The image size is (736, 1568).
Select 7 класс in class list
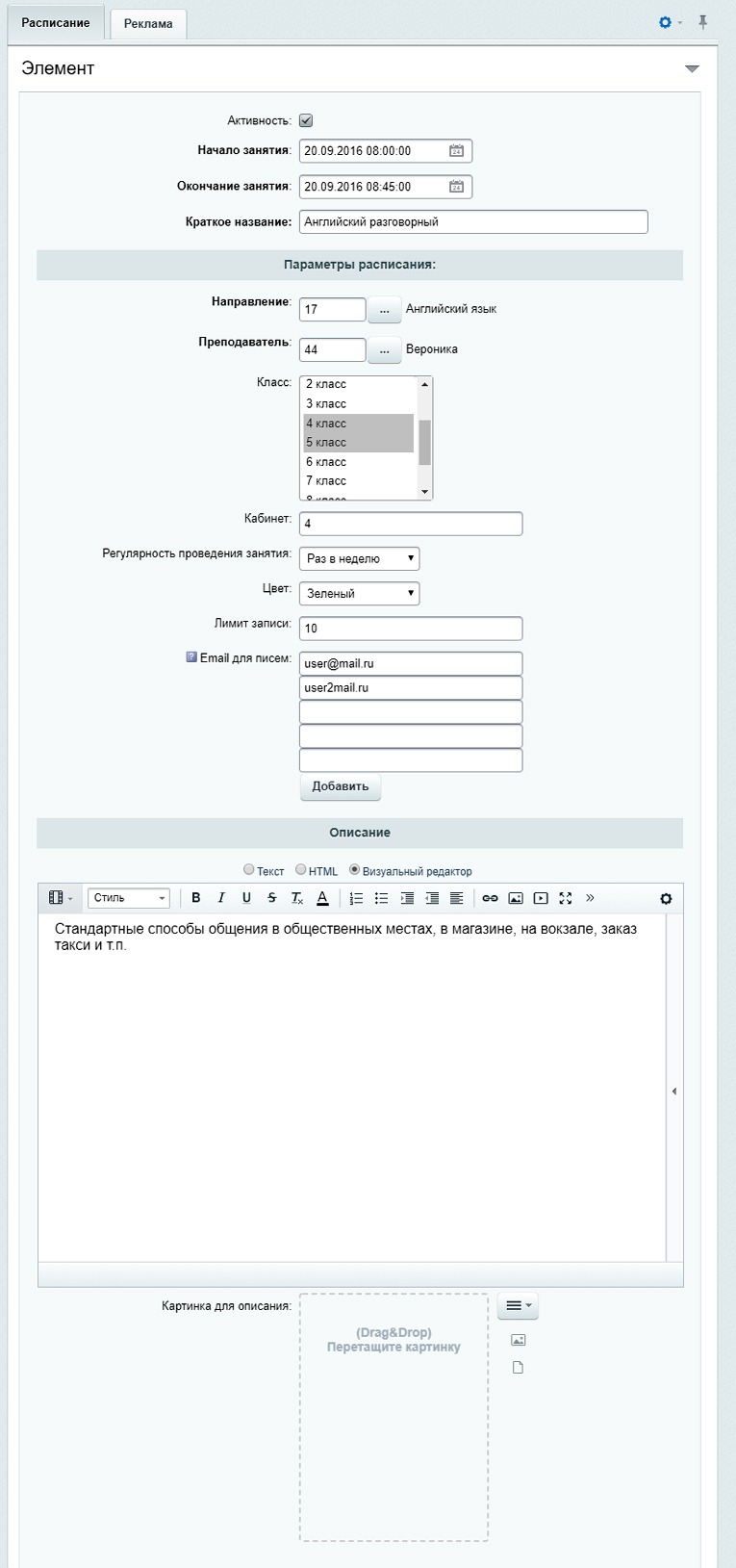pos(358,481)
